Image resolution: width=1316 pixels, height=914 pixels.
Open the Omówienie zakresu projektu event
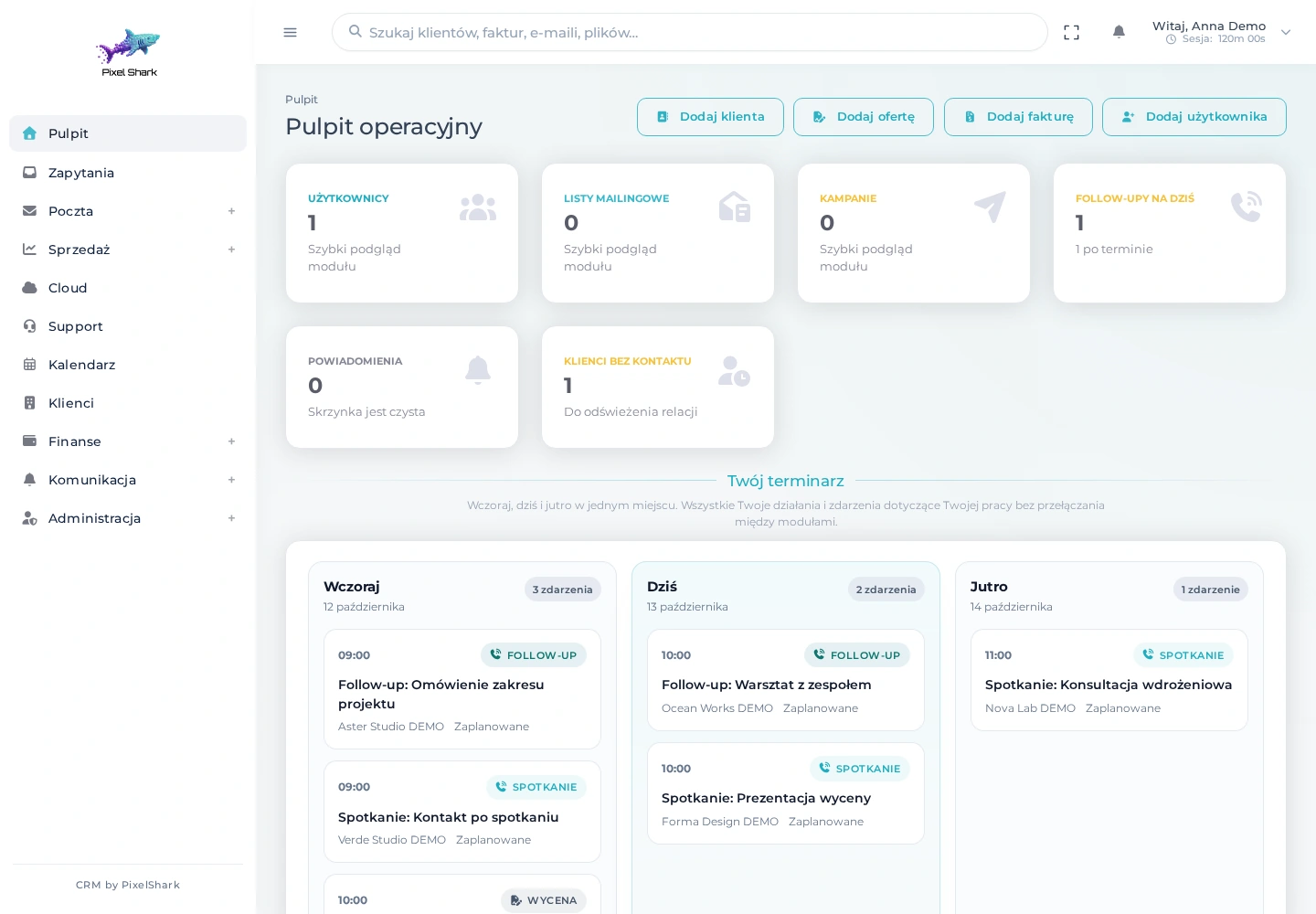(x=462, y=689)
